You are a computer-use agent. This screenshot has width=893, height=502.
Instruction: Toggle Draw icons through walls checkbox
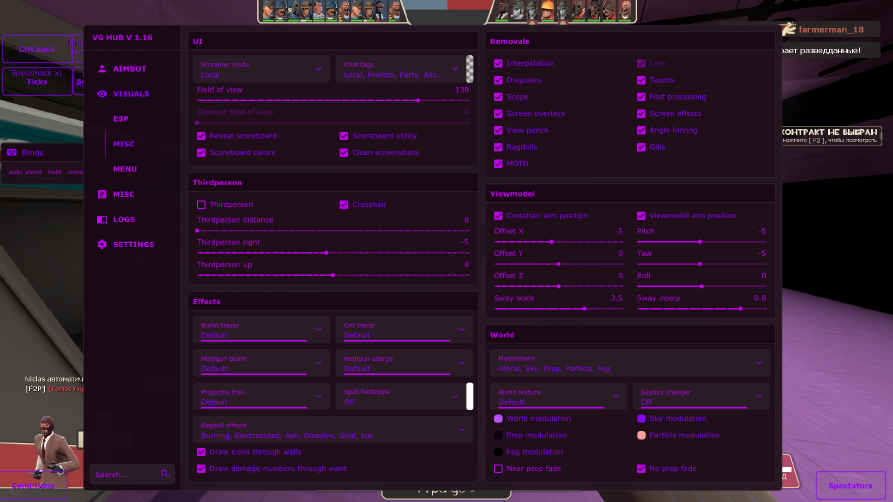click(201, 452)
